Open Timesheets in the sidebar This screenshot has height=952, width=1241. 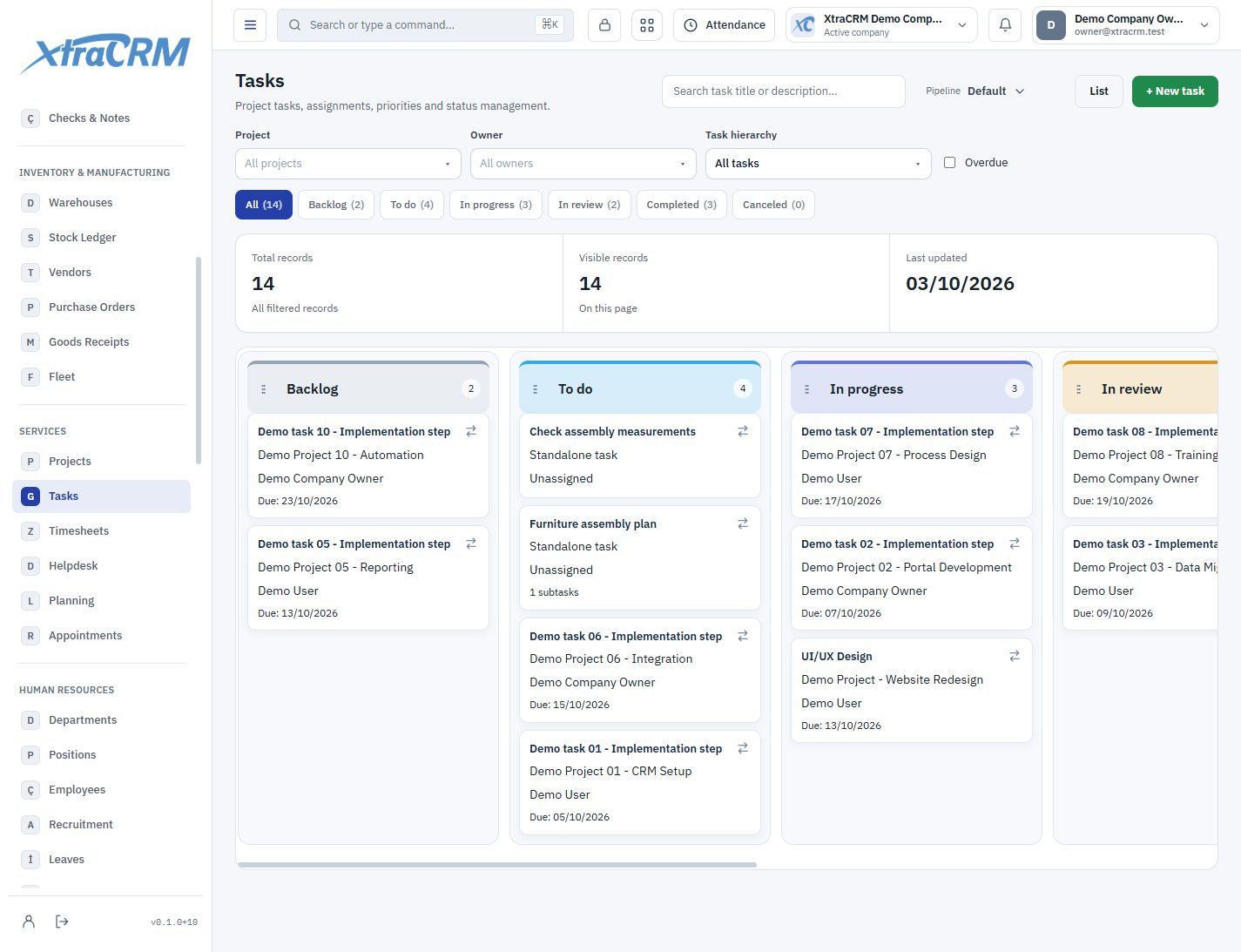coord(101,531)
